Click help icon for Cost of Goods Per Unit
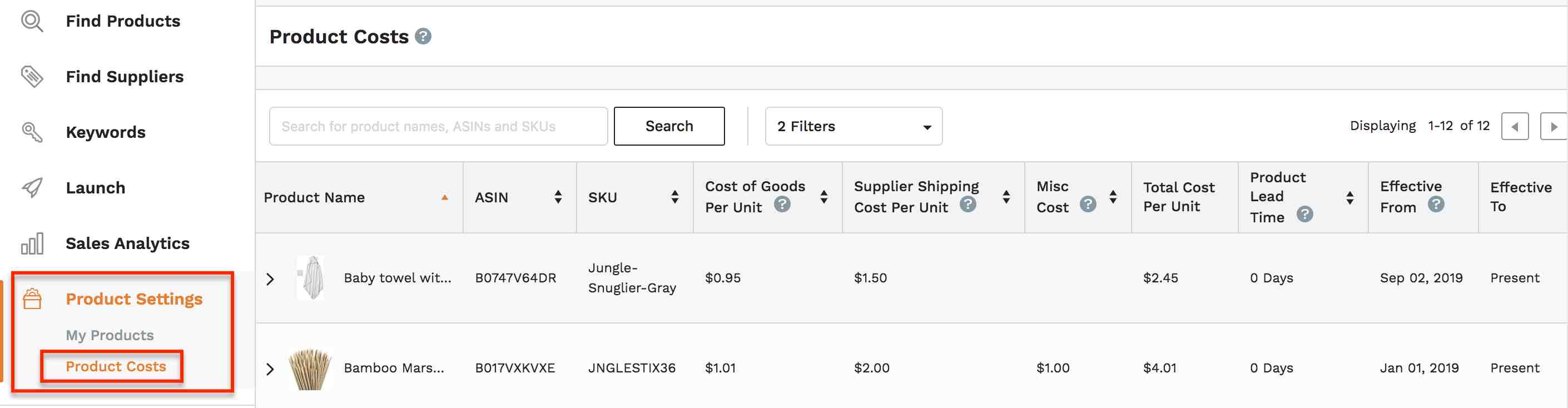 (x=782, y=205)
